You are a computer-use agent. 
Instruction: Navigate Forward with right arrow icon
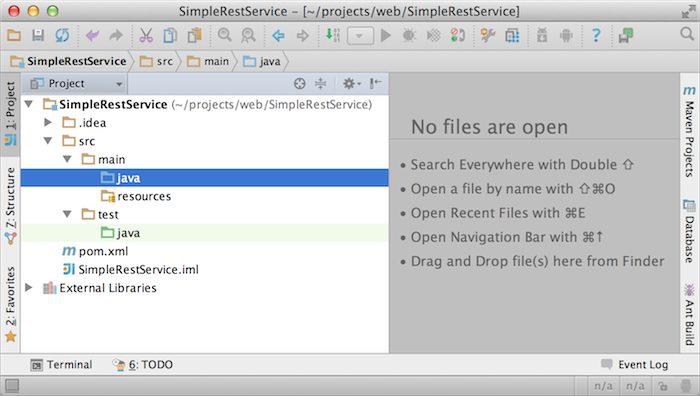pyautogui.click(x=303, y=35)
